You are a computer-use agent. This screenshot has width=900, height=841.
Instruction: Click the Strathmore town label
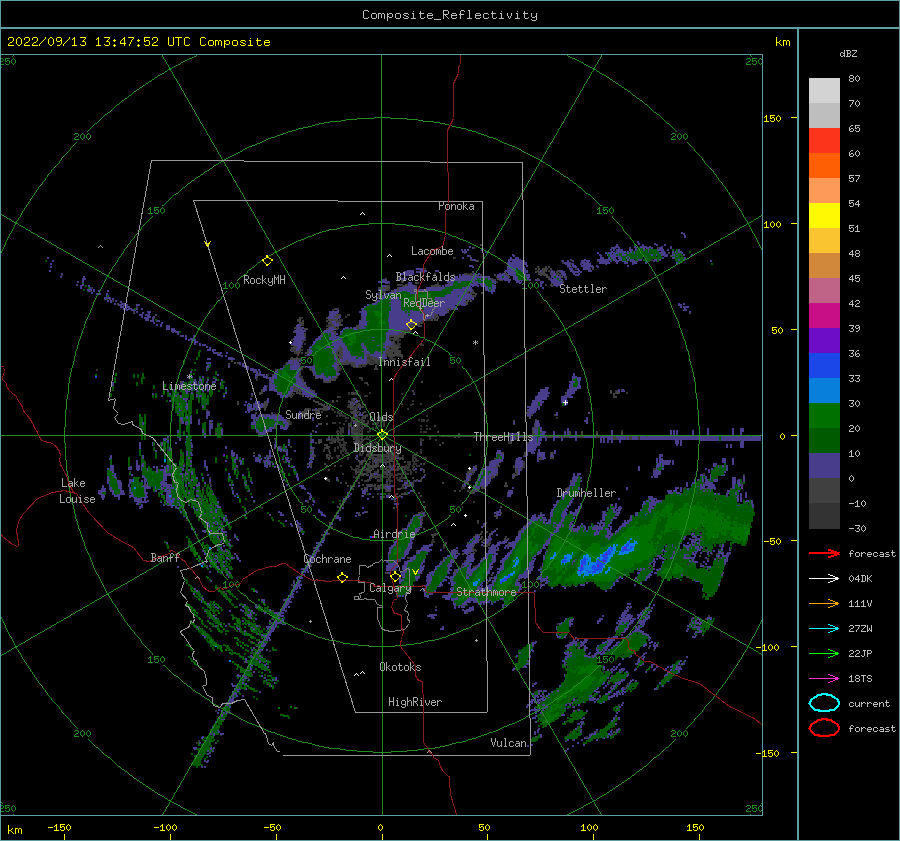click(486, 592)
